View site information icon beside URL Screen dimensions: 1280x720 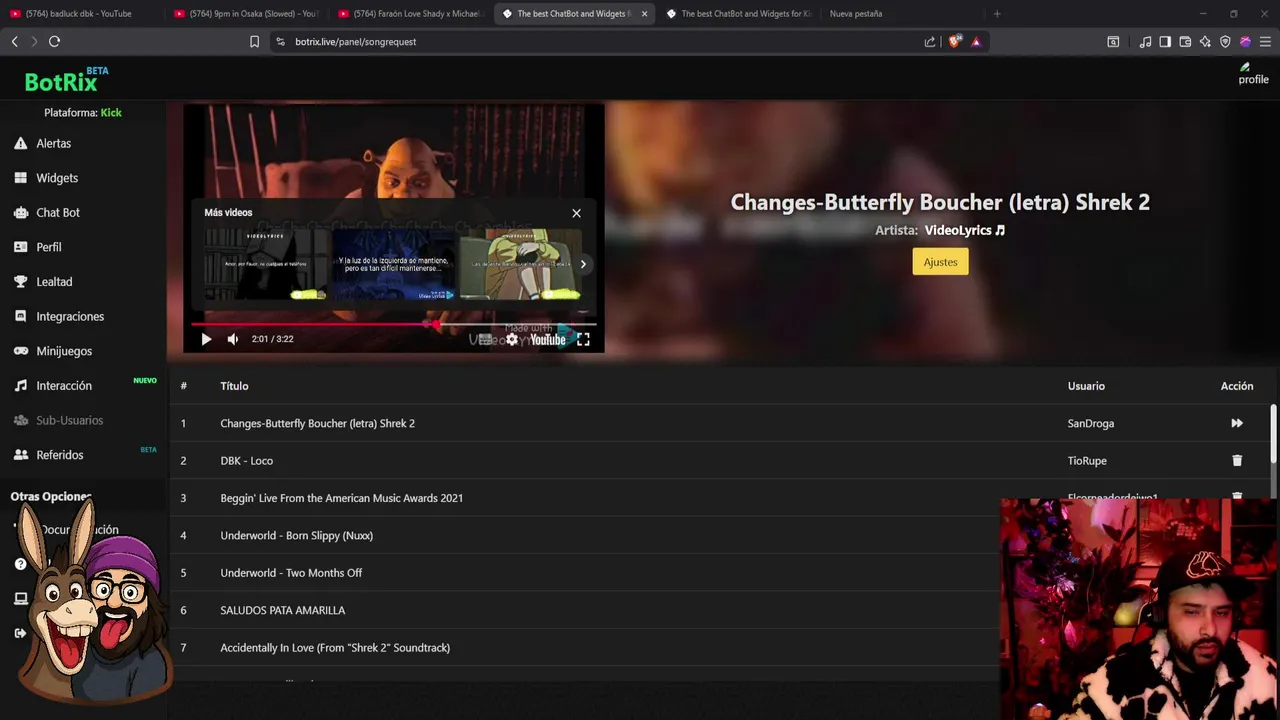pyautogui.click(x=280, y=41)
